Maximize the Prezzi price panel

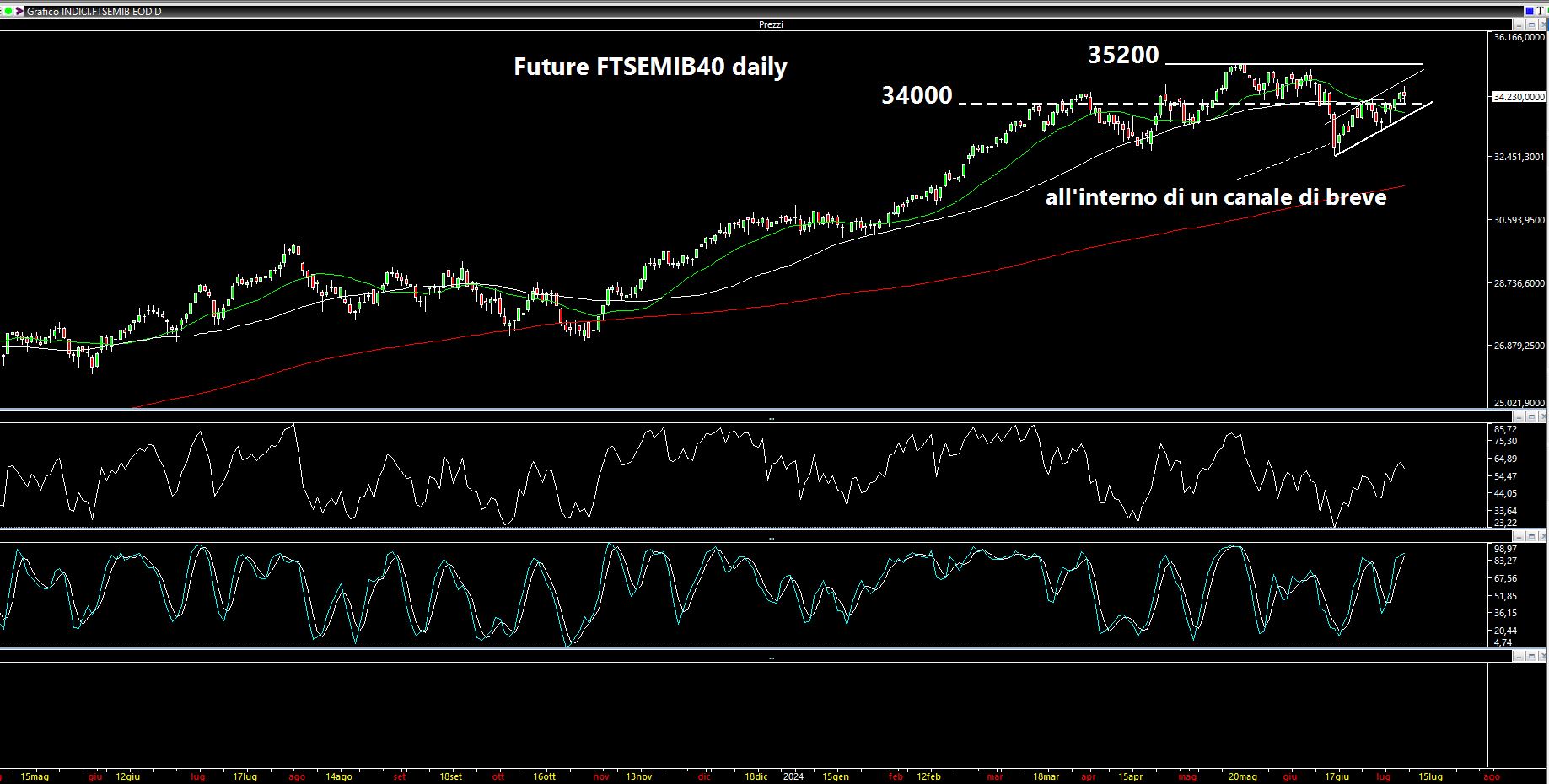1531,24
